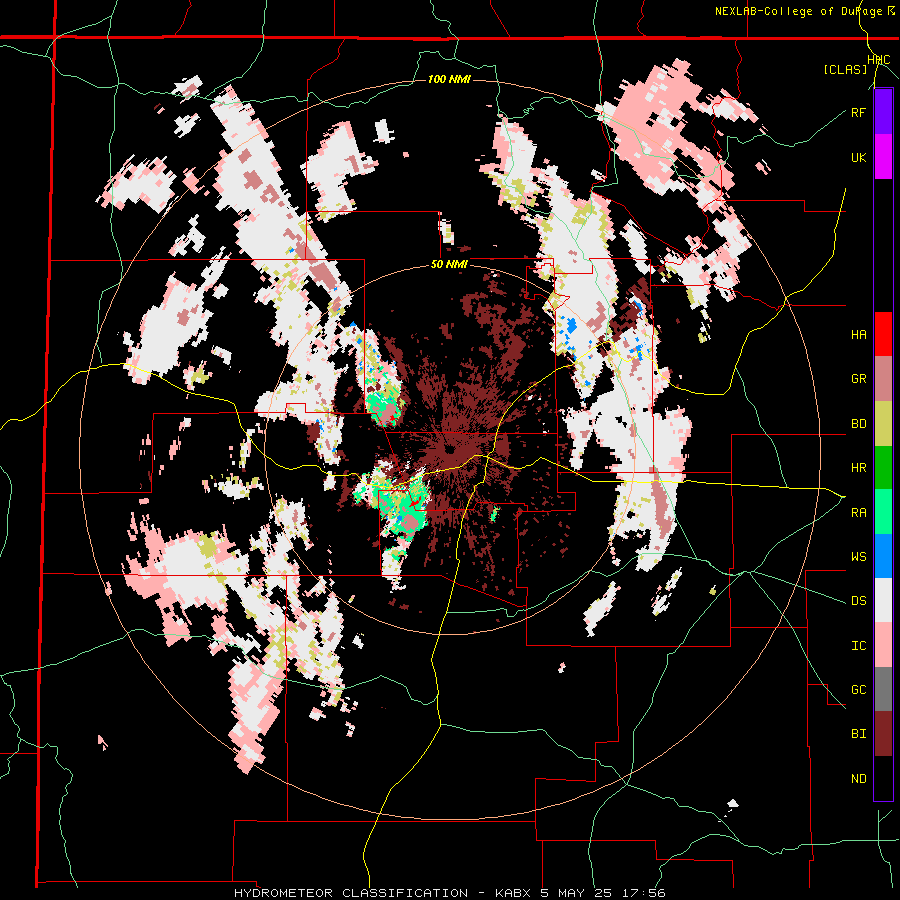Select the GC gray legend swatch
Screen dimensions: 900x900
point(883,689)
